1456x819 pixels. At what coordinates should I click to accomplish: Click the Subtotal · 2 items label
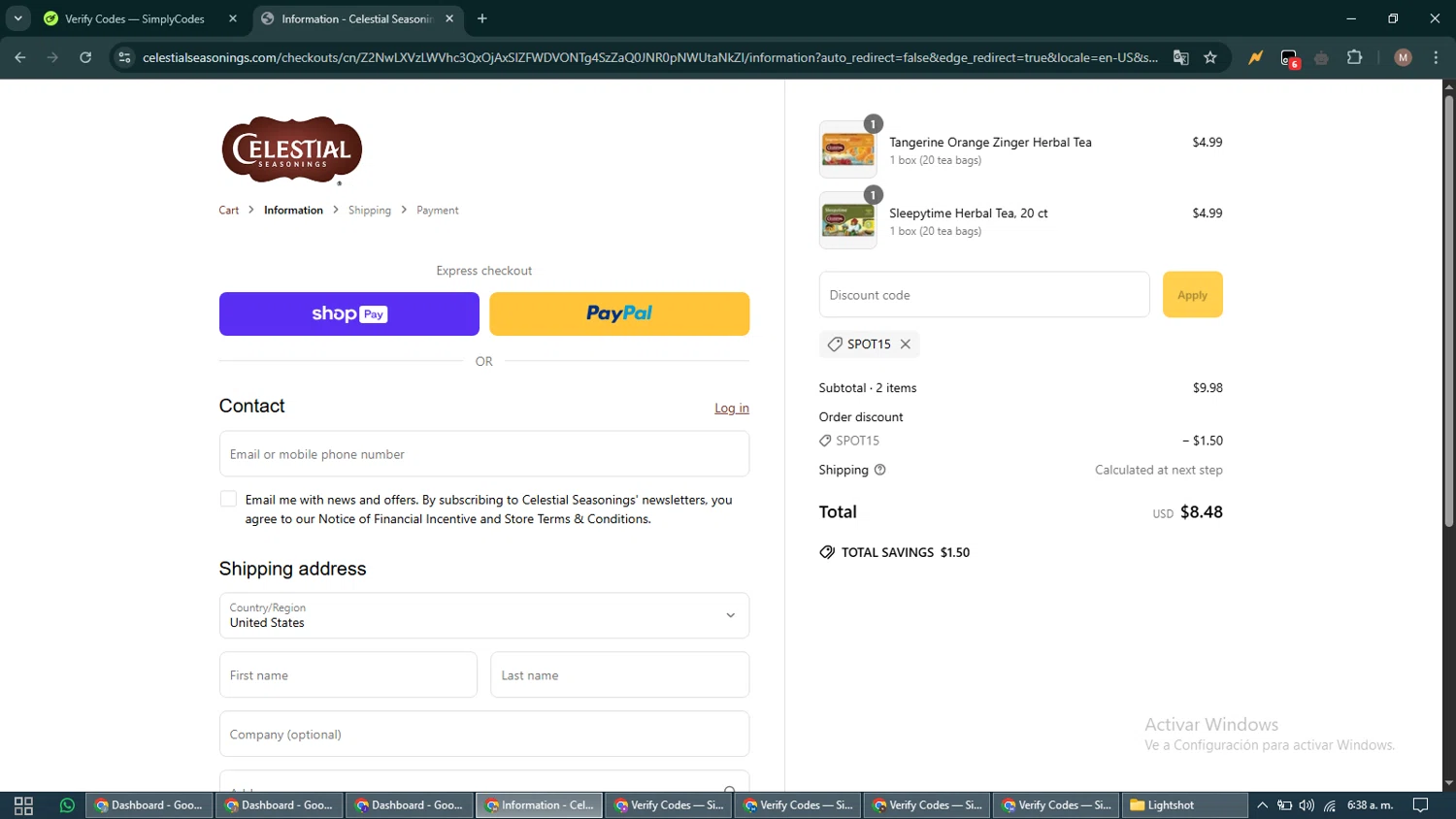click(868, 387)
